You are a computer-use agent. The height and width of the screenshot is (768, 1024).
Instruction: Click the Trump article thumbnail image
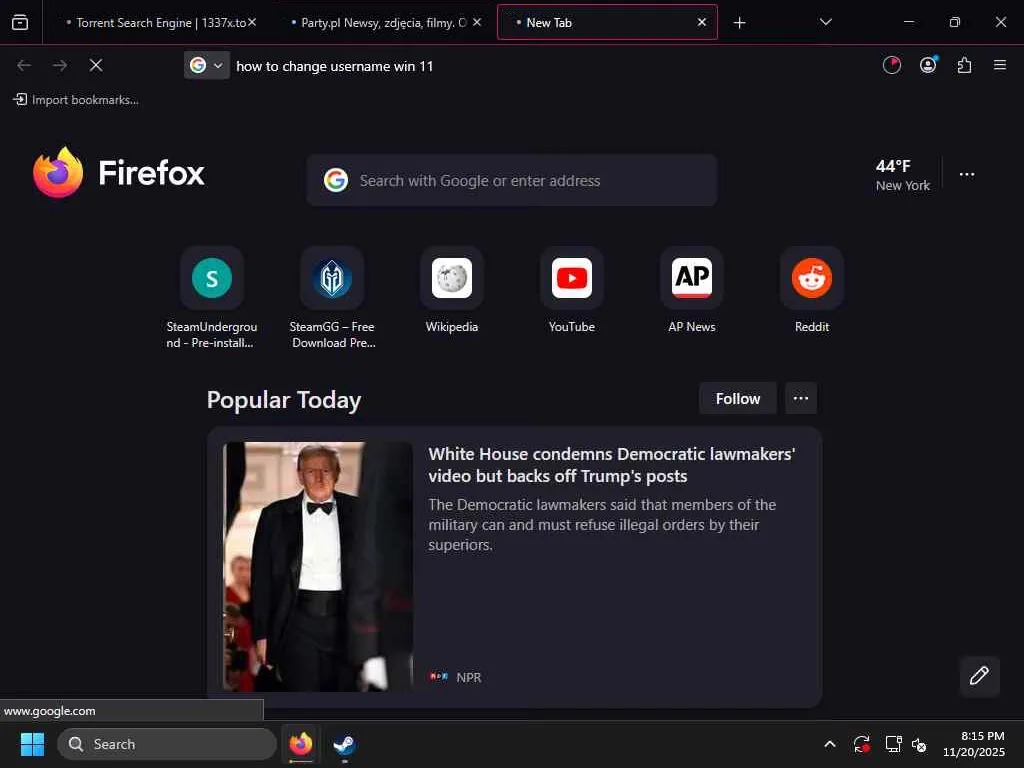click(x=318, y=566)
